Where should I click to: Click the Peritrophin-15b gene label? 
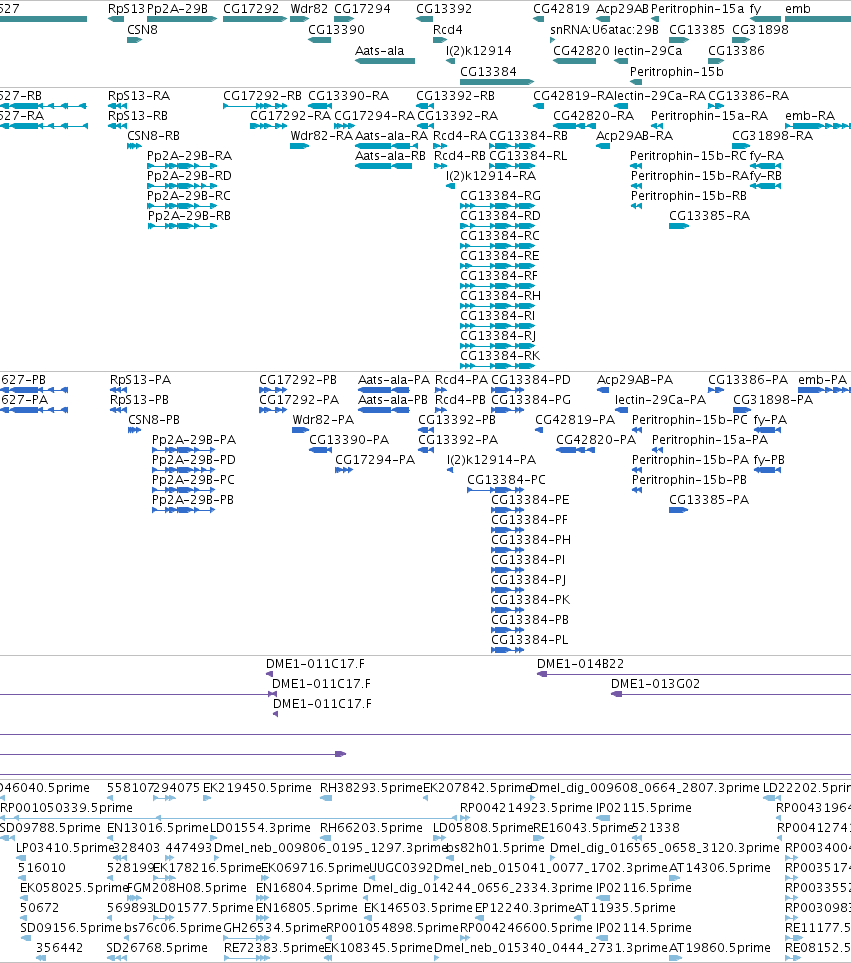(677, 71)
